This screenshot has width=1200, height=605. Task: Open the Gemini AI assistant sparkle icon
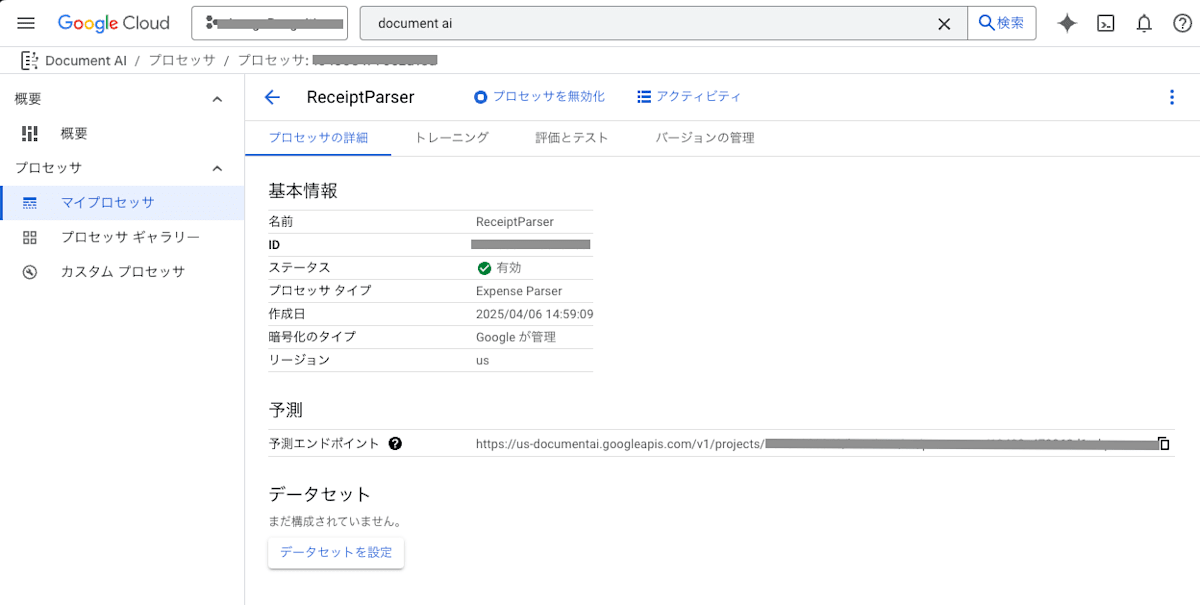click(1067, 23)
